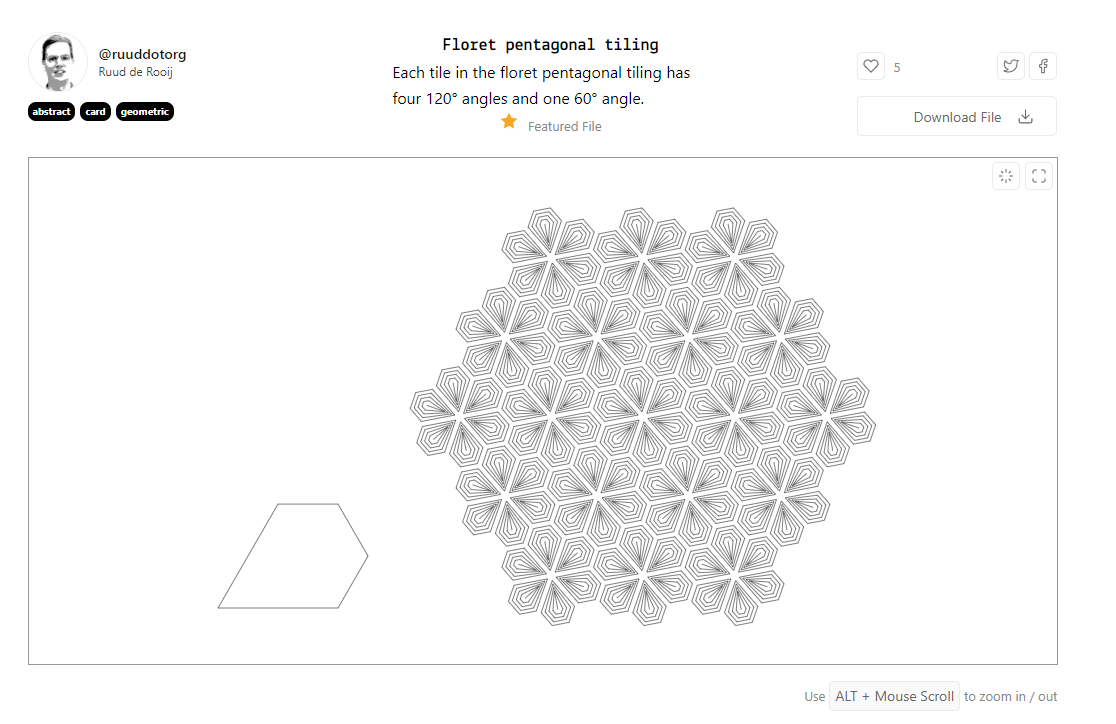The image size is (1116, 724).
Task: Share on Facebook via f icon
Action: 1043,66
